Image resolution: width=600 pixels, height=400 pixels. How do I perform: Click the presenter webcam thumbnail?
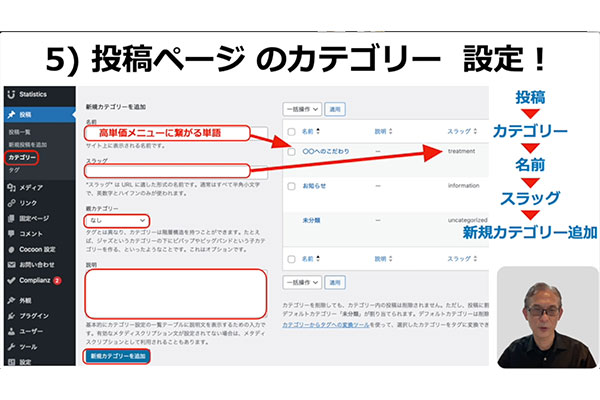[x=547, y=317]
